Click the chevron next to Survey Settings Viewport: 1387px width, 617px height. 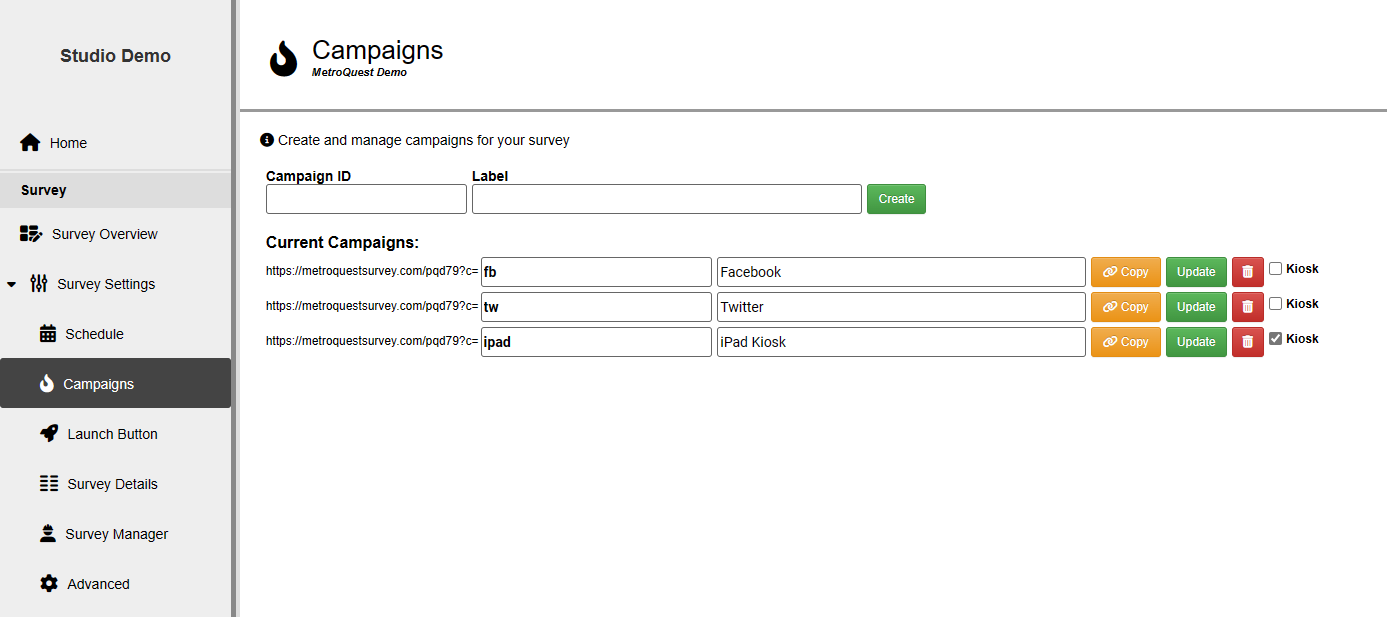[12, 283]
